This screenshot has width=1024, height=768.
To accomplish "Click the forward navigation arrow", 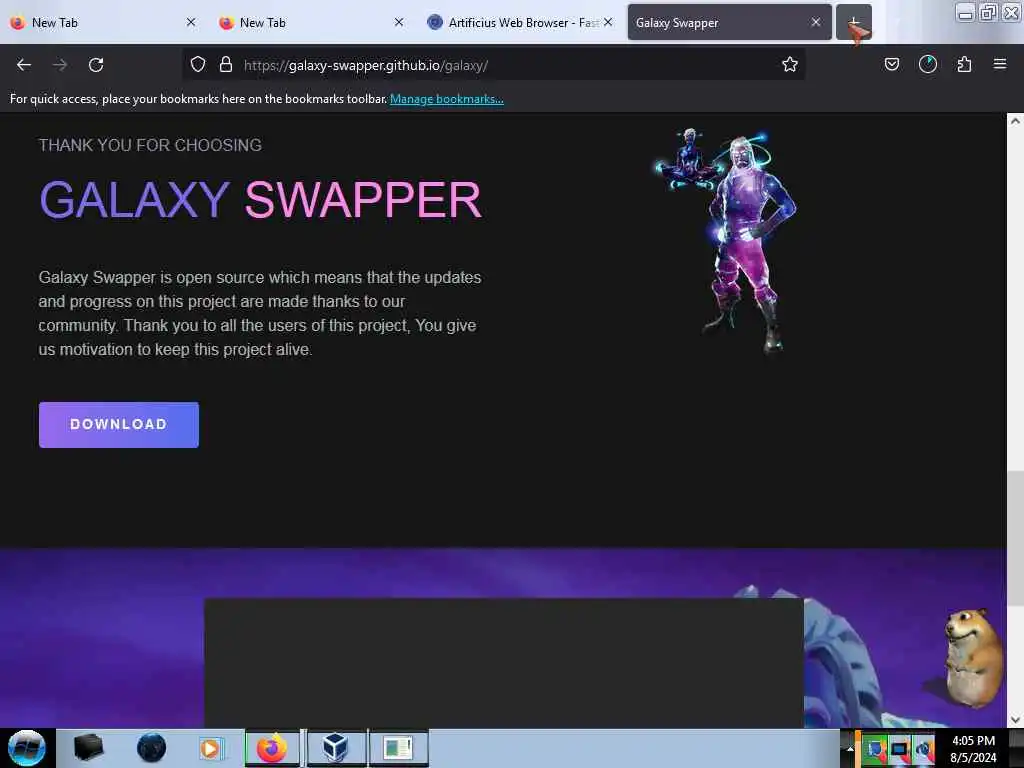I will point(60,65).
